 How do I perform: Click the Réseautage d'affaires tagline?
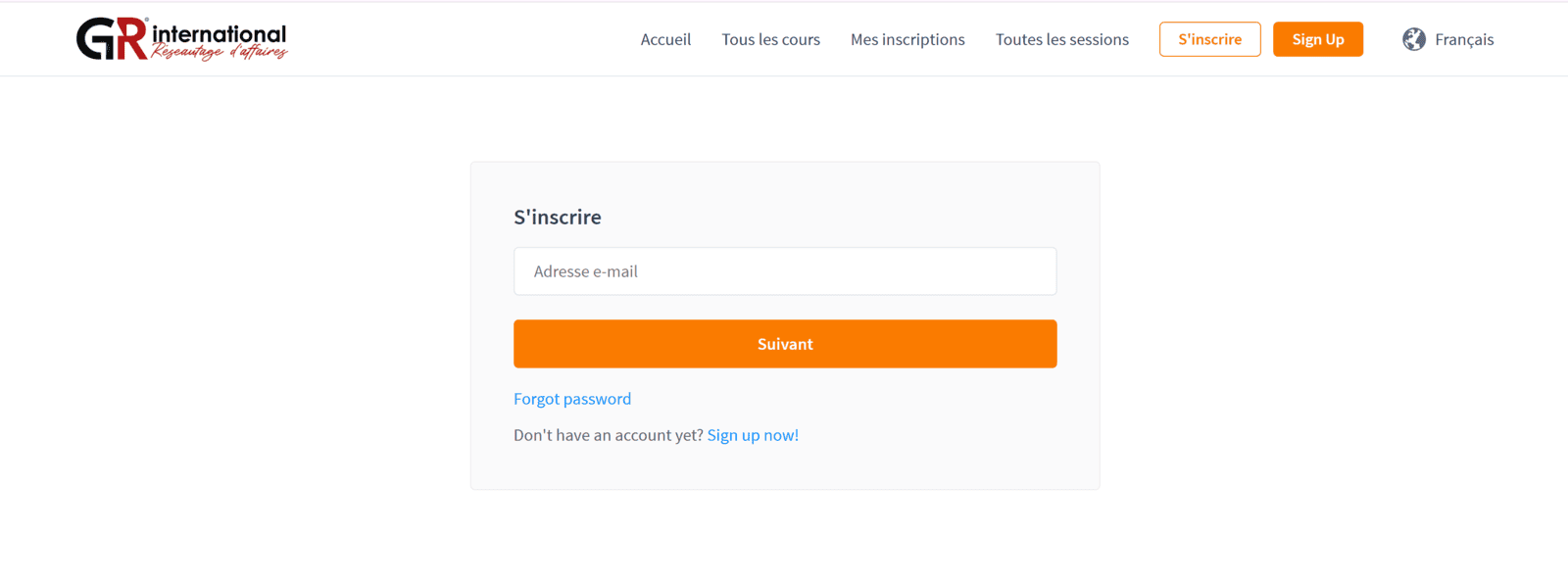[220, 52]
